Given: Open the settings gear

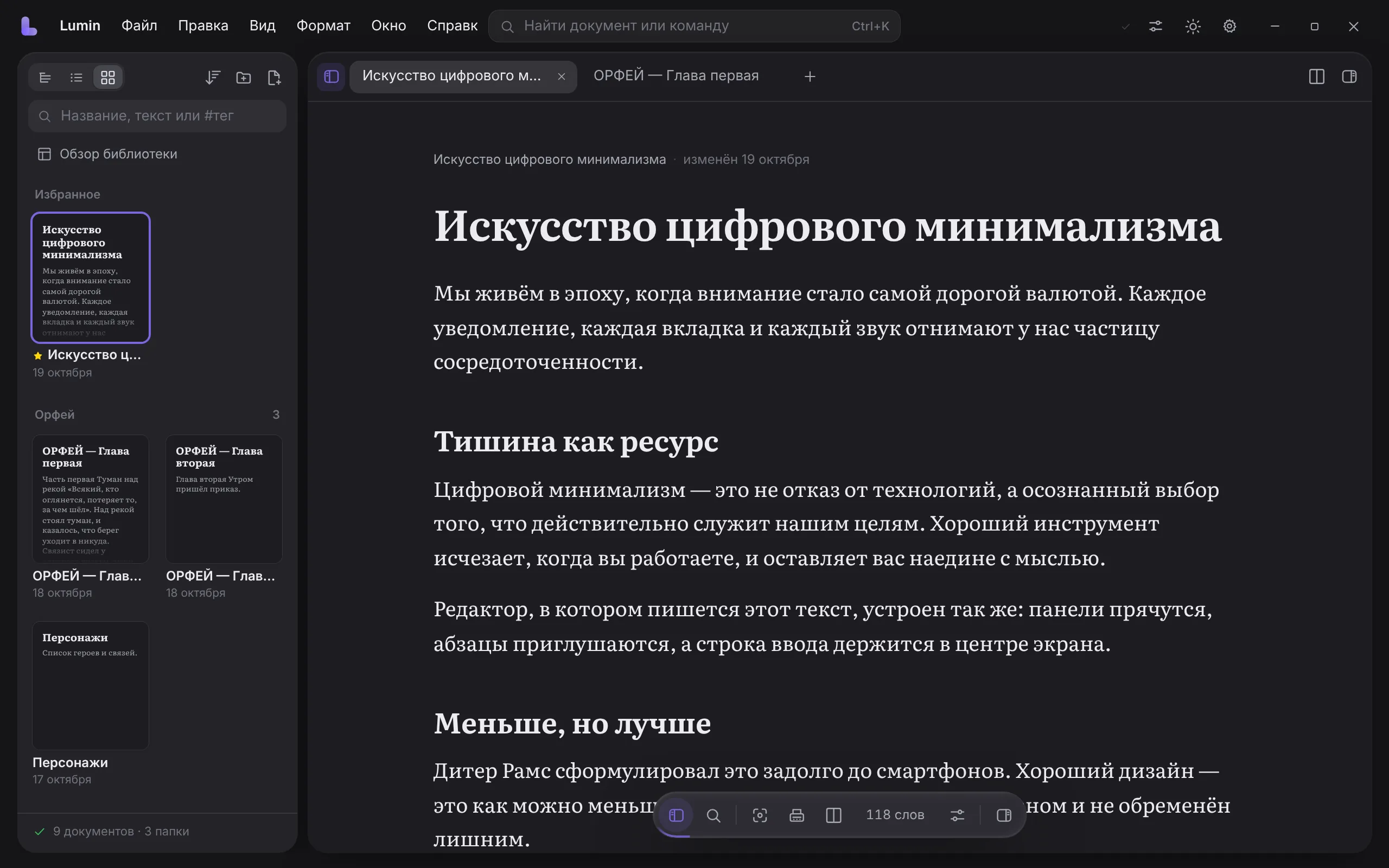Looking at the screenshot, I should (1229, 27).
